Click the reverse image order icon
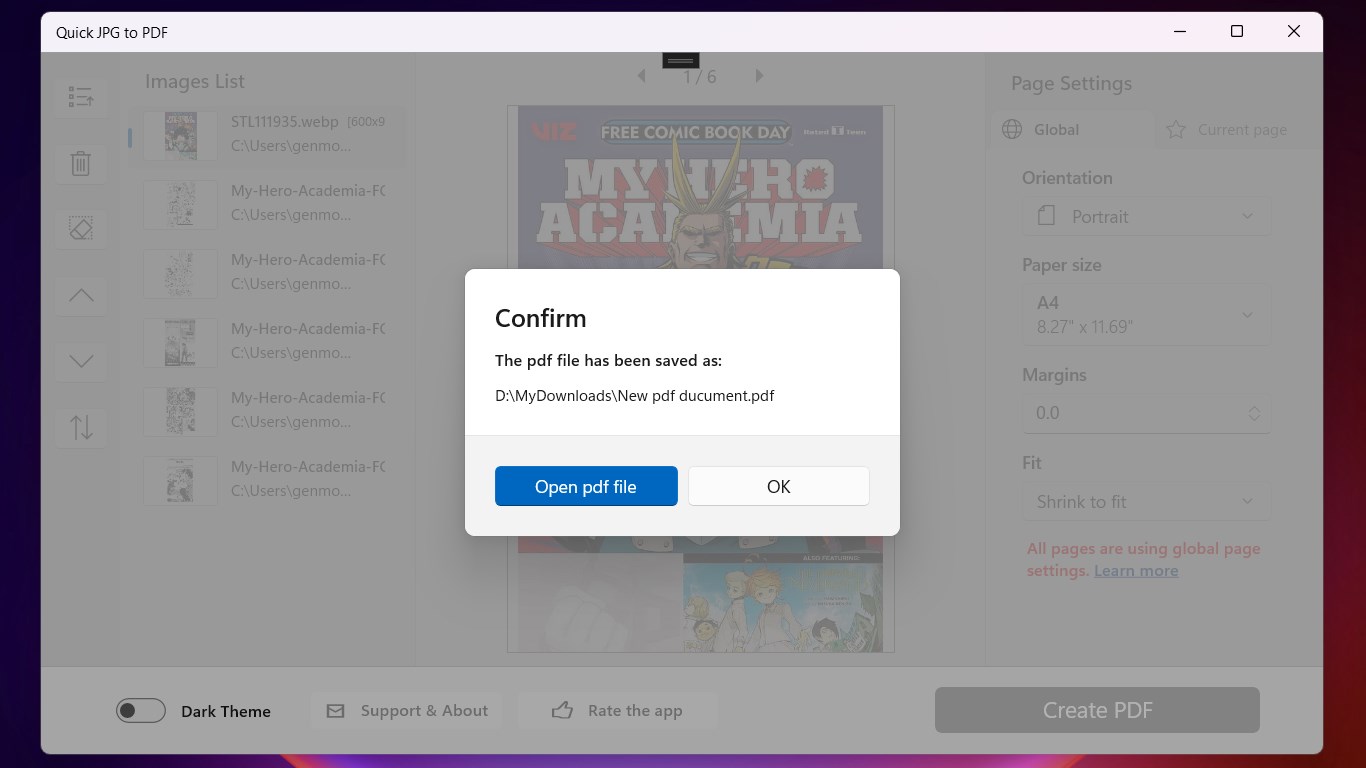Screen dimensions: 1366x768 pyautogui.click(x=80, y=427)
